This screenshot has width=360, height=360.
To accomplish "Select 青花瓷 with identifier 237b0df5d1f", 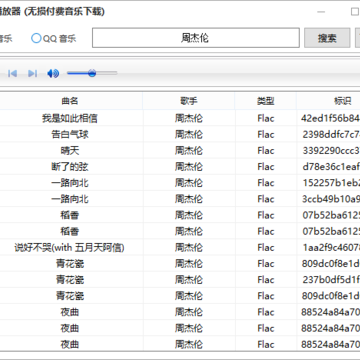I will coord(70,280).
